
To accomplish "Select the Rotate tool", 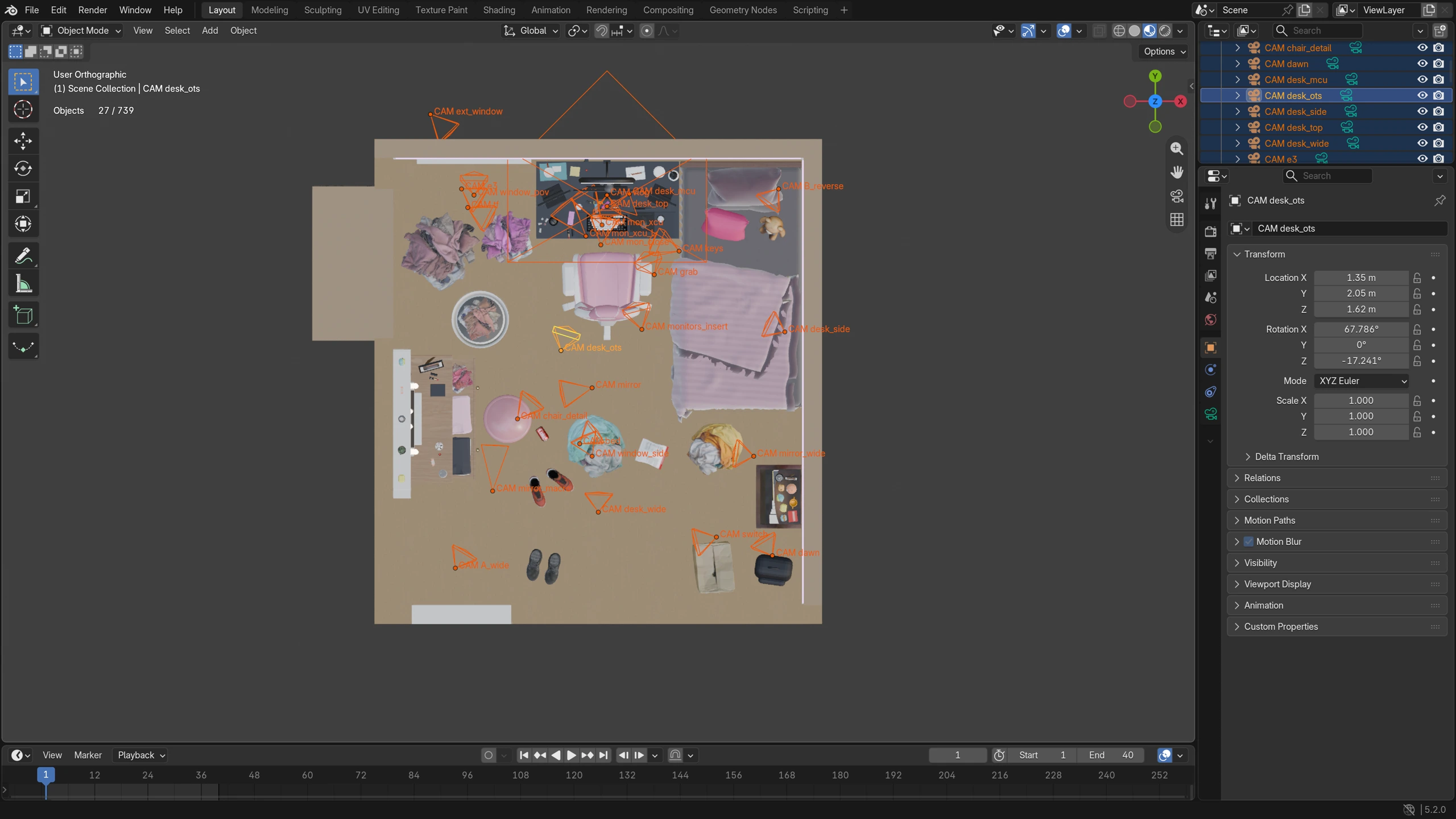I will pyautogui.click(x=23, y=168).
